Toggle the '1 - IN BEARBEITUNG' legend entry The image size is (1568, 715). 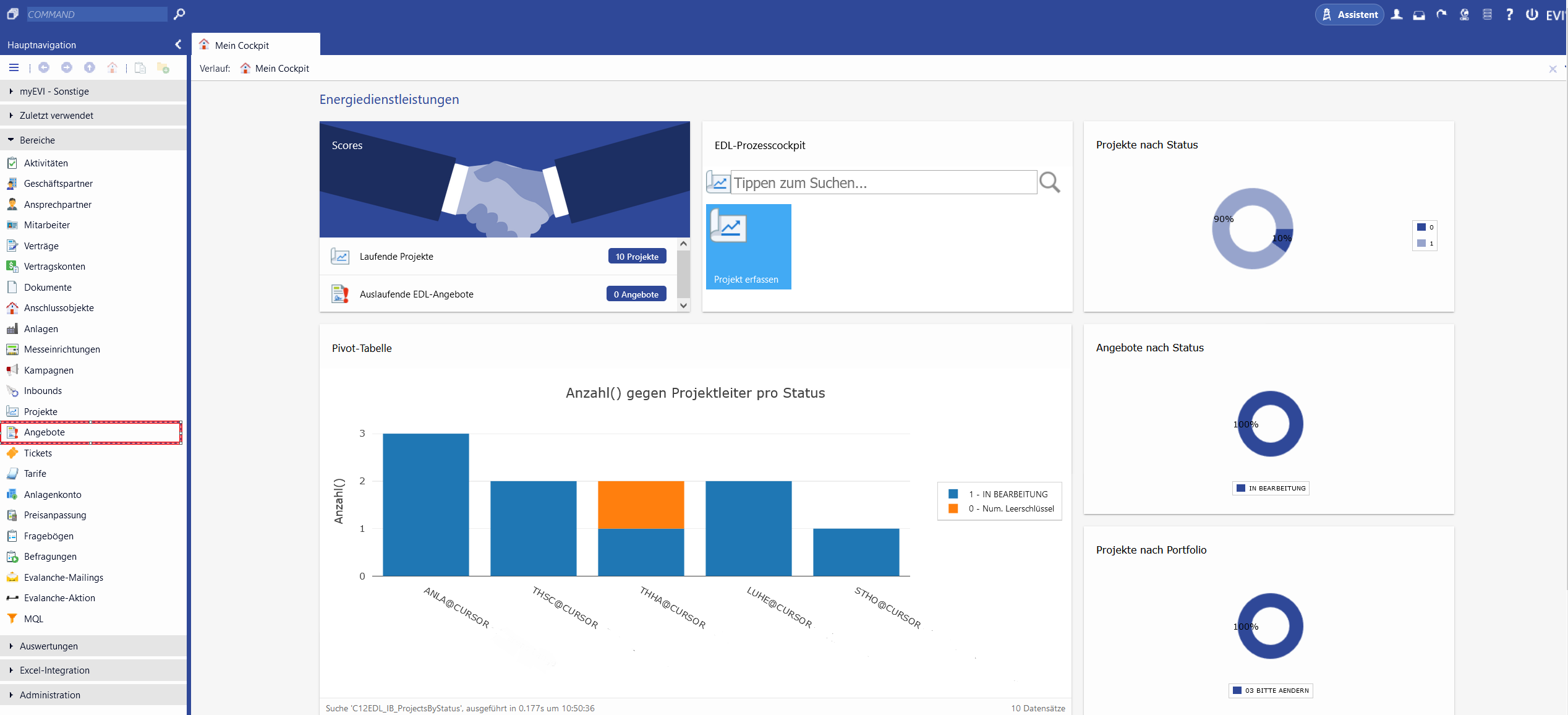coord(1008,494)
